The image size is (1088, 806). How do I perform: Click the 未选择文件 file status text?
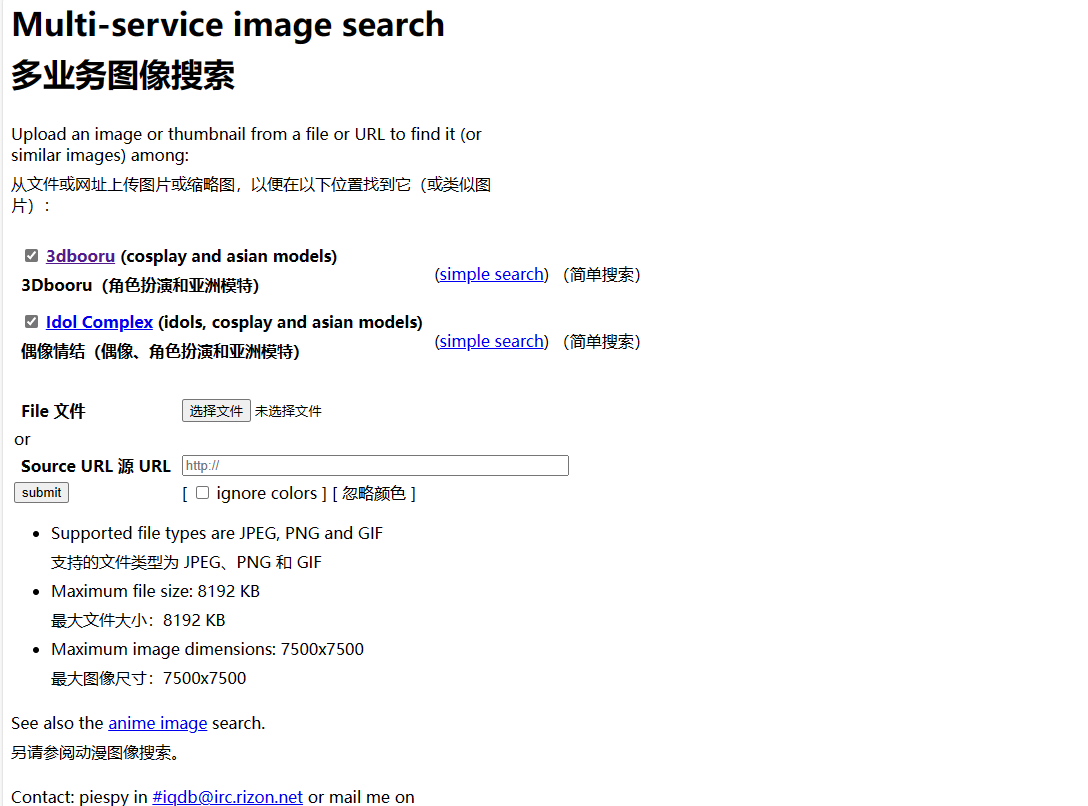point(288,411)
